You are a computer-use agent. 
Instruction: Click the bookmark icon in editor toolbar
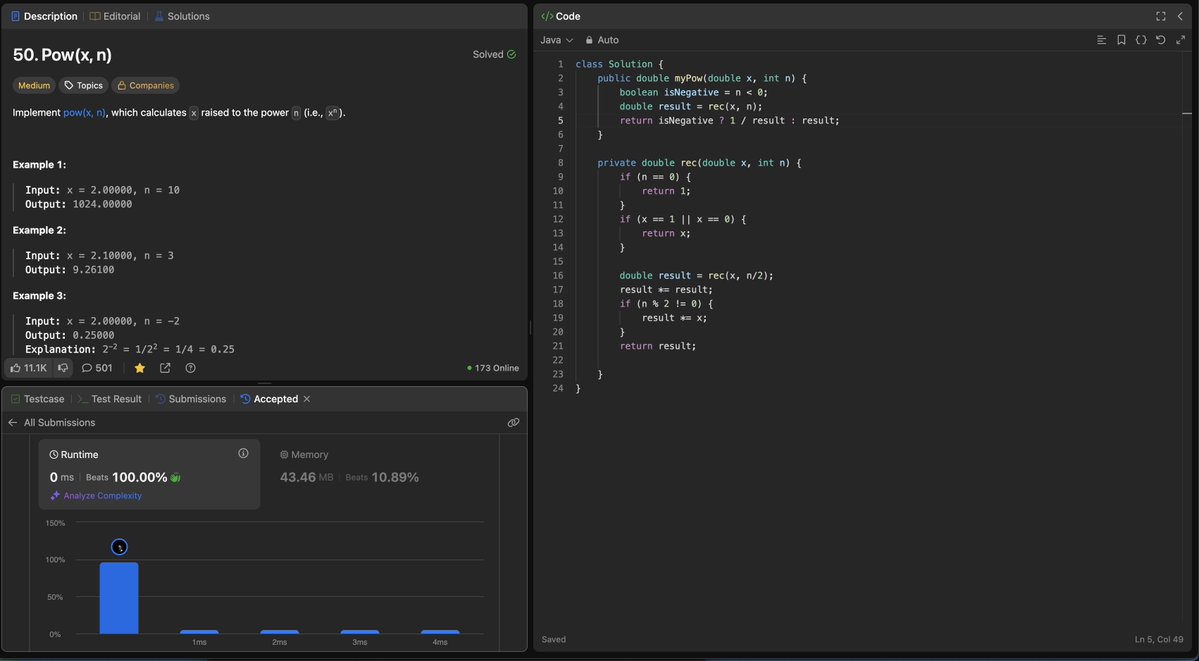(1121, 40)
